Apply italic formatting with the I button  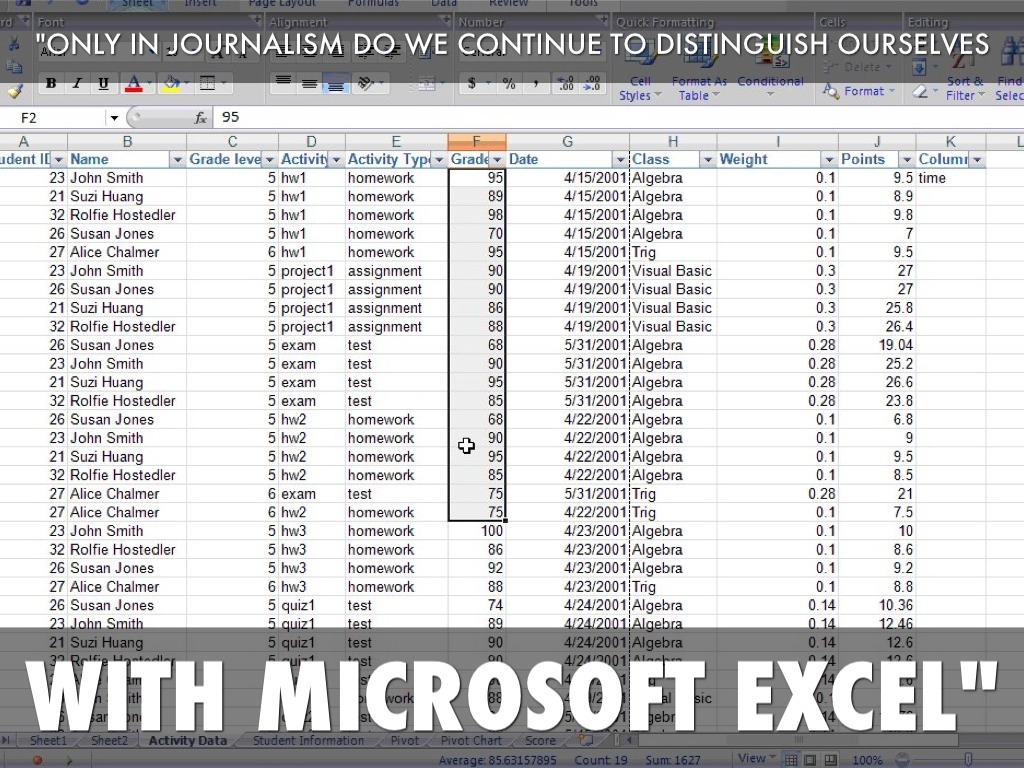tap(77, 84)
